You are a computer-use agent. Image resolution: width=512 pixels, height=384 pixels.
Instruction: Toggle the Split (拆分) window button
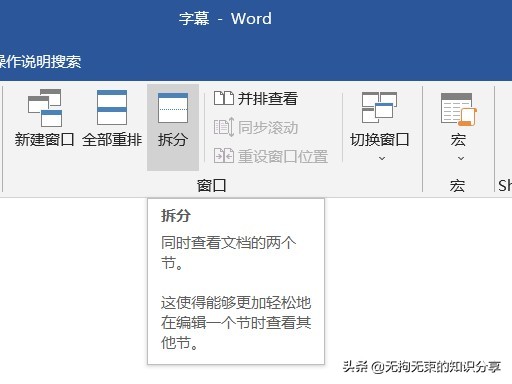point(173,127)
